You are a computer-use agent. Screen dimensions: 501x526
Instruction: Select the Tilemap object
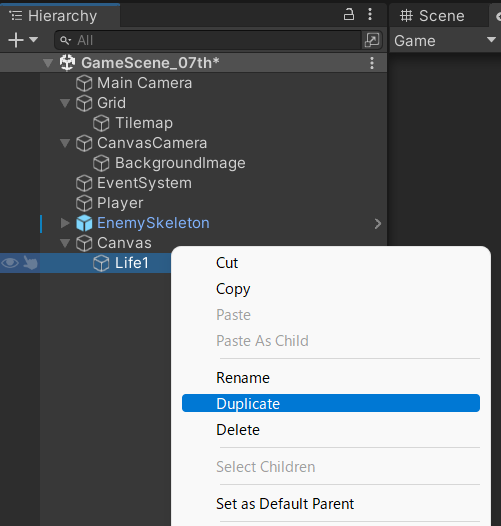[x=144, y=123]
